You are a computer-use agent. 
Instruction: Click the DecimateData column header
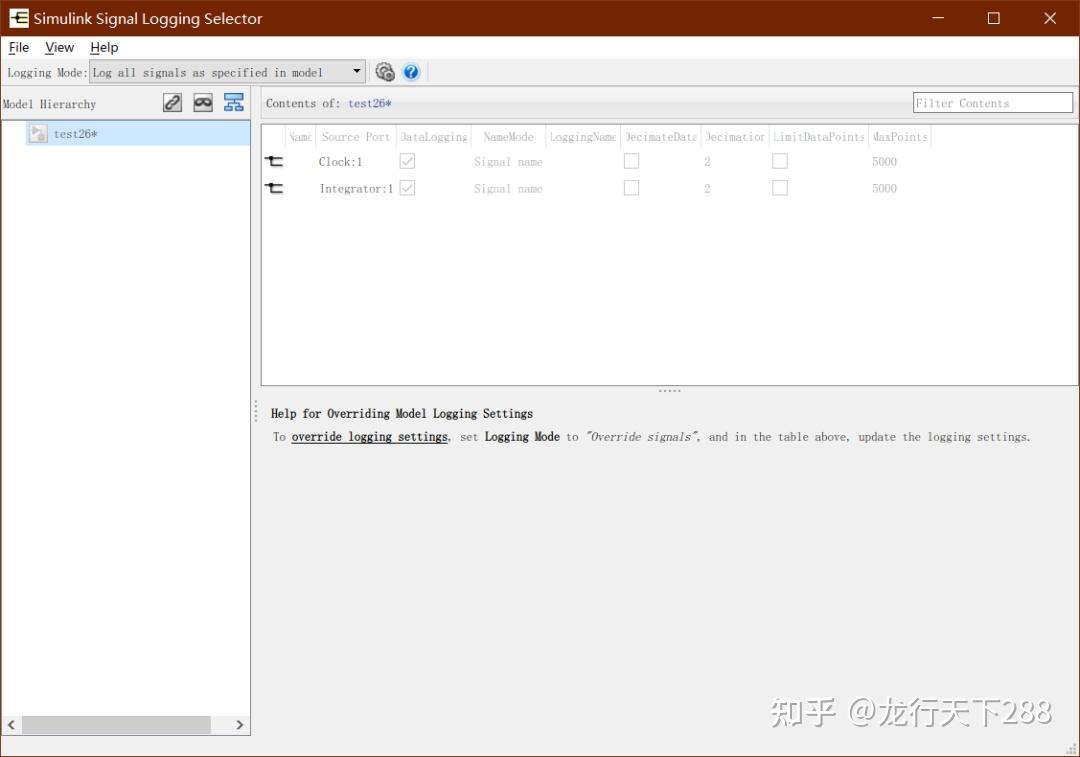pyautogui.click(x=661, y=137)
